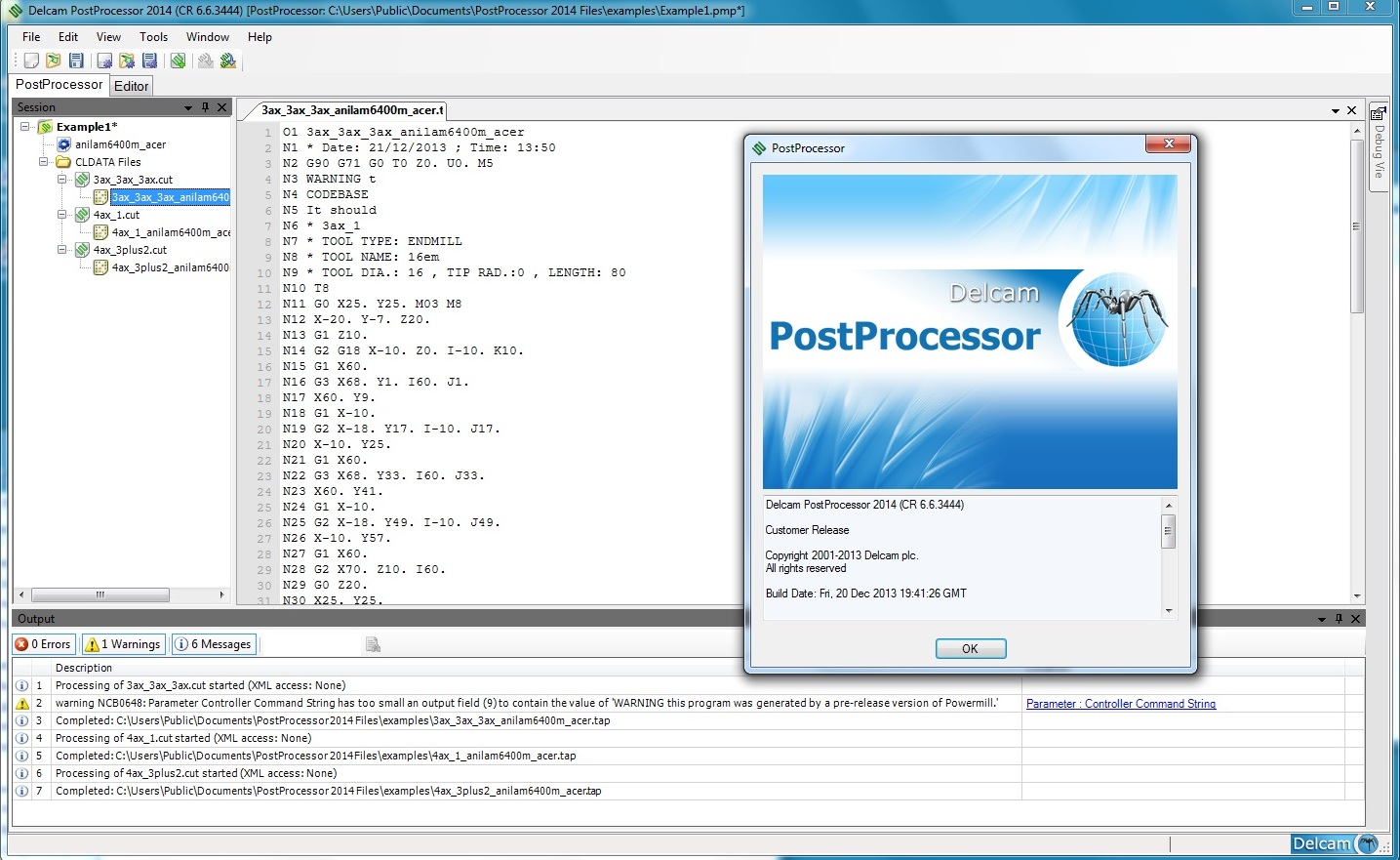Click the 3ax_3ax_3ax.cut file icon
The width and height of the screenshot is (1400, 860).
pyautogui.click(x=83, y=180)
